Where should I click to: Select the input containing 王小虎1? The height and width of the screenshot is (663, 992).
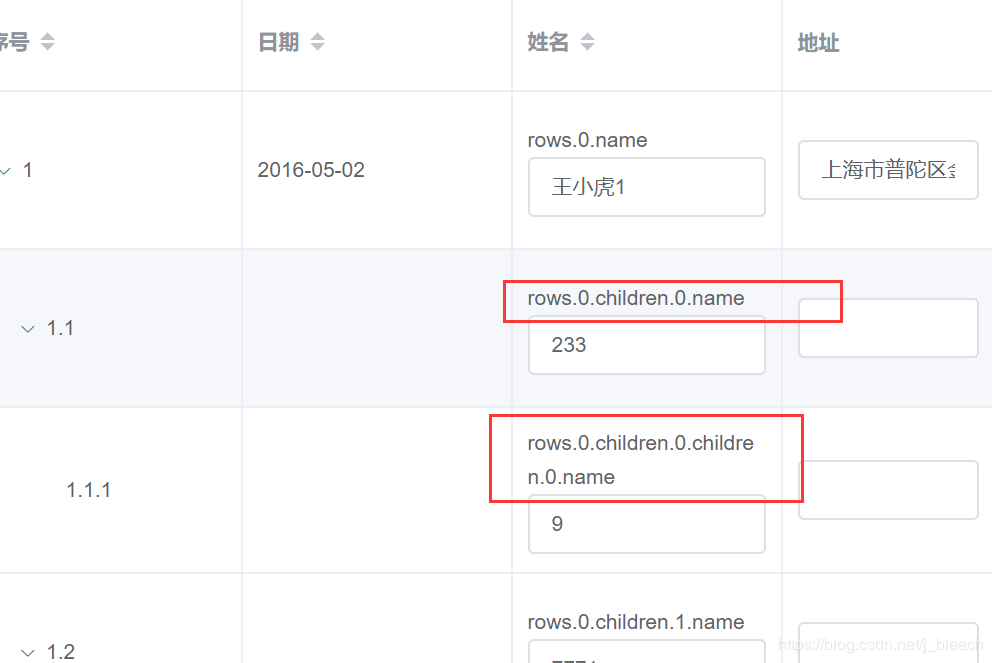tap(646, 187)
